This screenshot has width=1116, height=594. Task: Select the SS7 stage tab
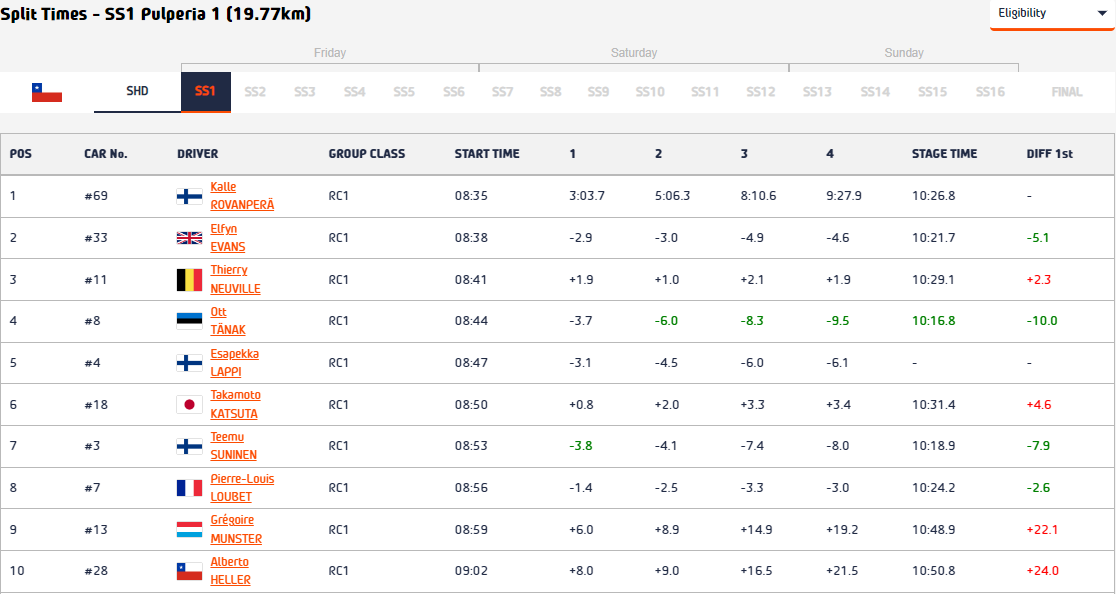pos(502,92)
